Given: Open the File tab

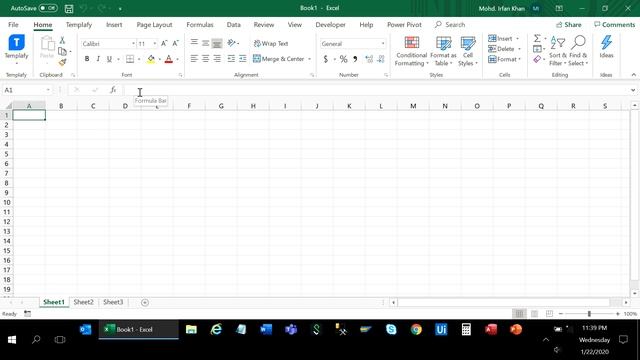Looking at the screenshot, I should [13, 24].
